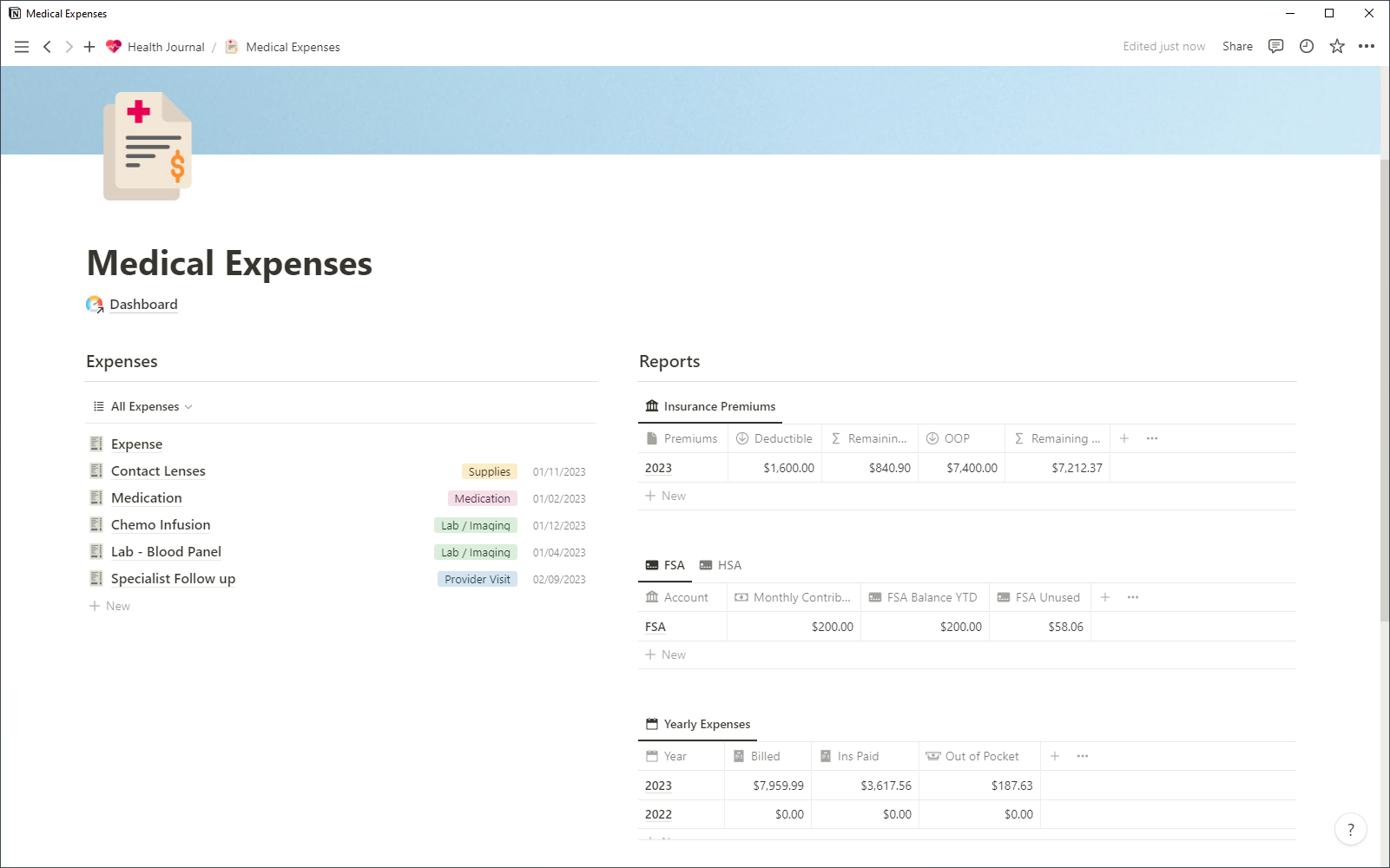The height and width of the screenshot is (868, 1390).
Task: Open page options with the three-dots icon
Action: tap(1367, 46)
